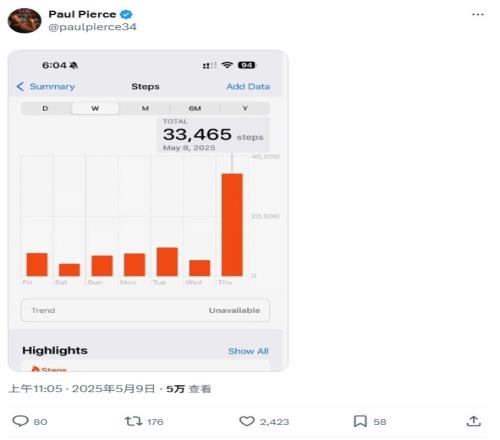Switch to the Y year tab
500x440 pixels.
[x=245, y=109]
